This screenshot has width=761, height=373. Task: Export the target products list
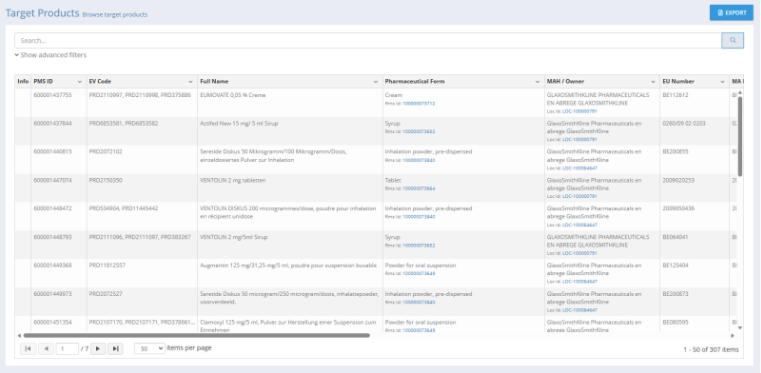(x=731, y=13)
